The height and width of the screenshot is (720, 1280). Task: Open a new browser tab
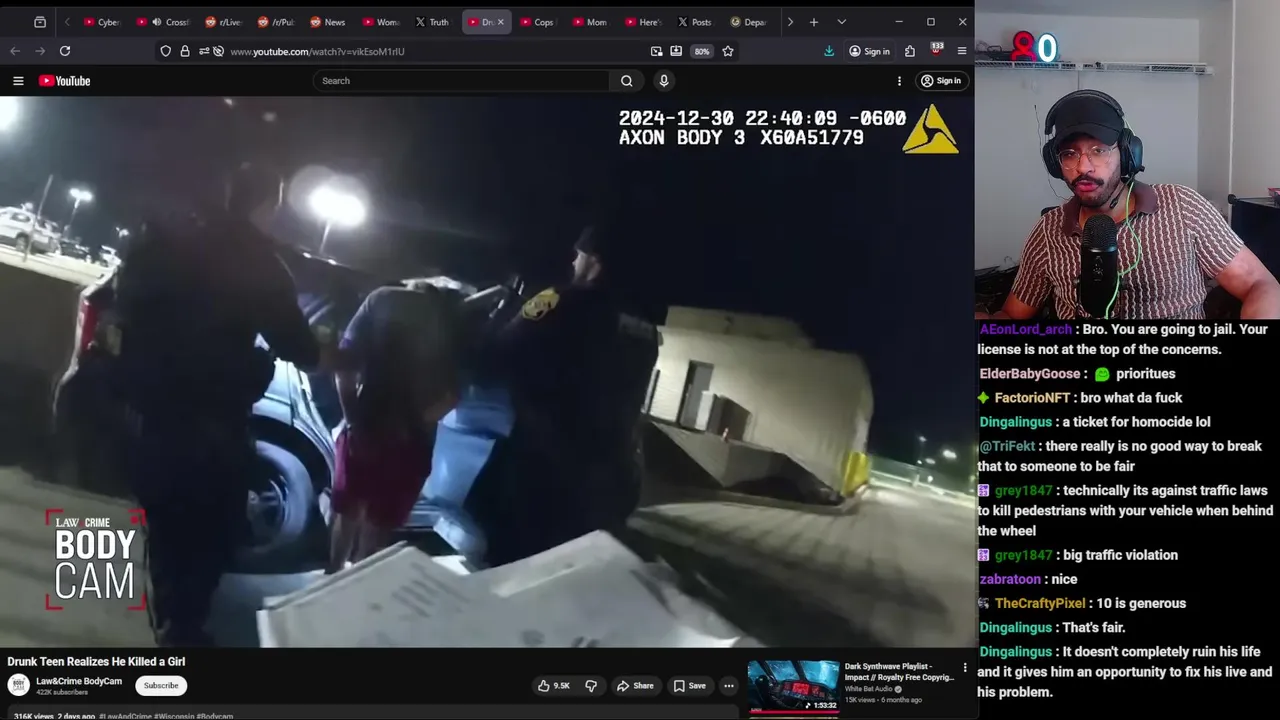click(x=814, y=22)
